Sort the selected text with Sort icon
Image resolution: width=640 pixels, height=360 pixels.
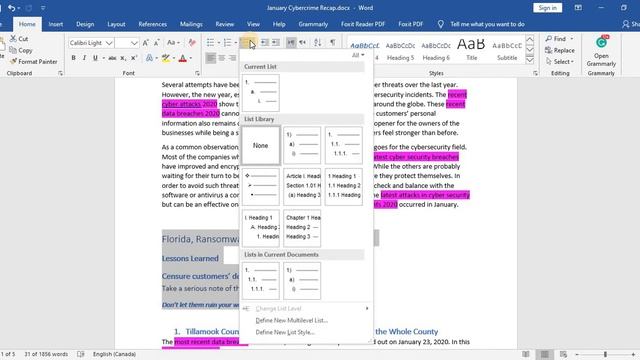[318, 42]
